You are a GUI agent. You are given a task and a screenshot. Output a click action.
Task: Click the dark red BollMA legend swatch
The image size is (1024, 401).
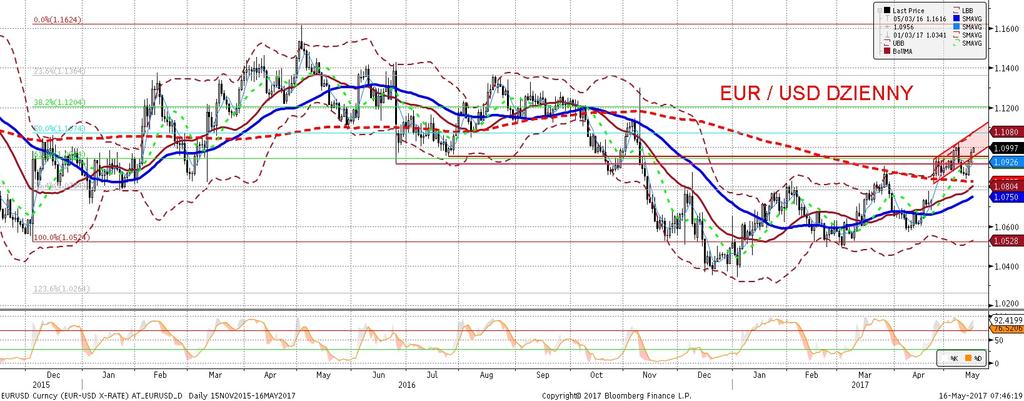[887, 51]
